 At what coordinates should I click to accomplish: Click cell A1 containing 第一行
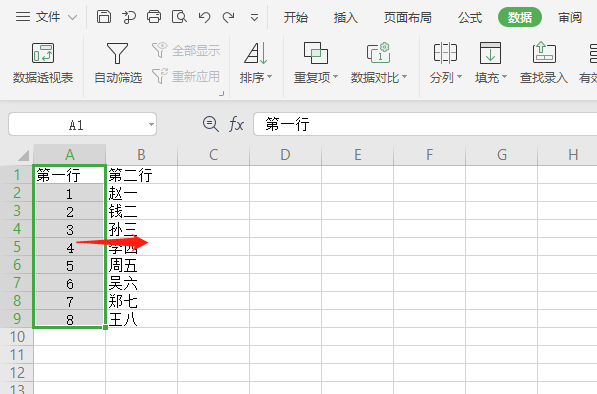point(69,175)
